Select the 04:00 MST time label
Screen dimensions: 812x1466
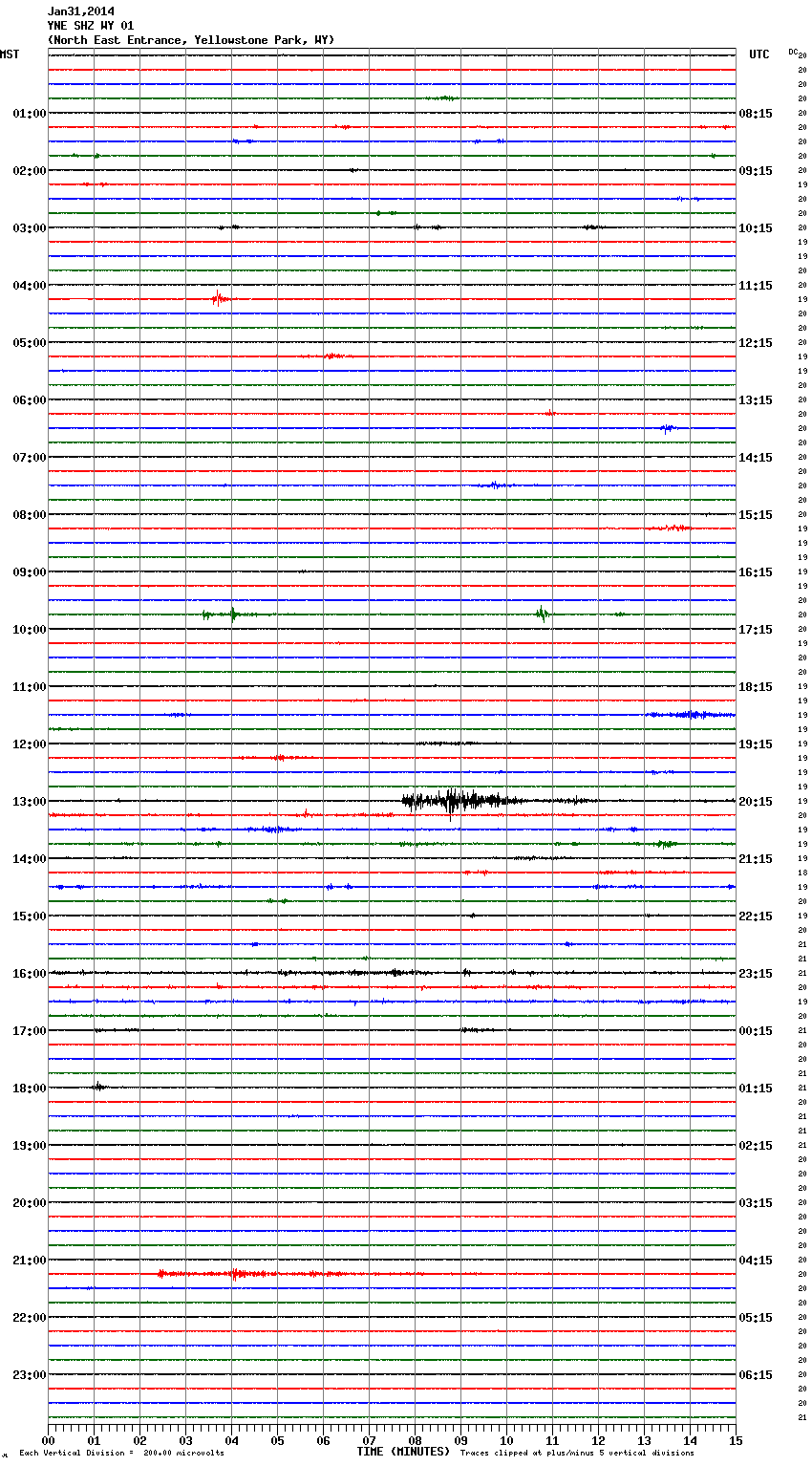click(x=29, y=286)
